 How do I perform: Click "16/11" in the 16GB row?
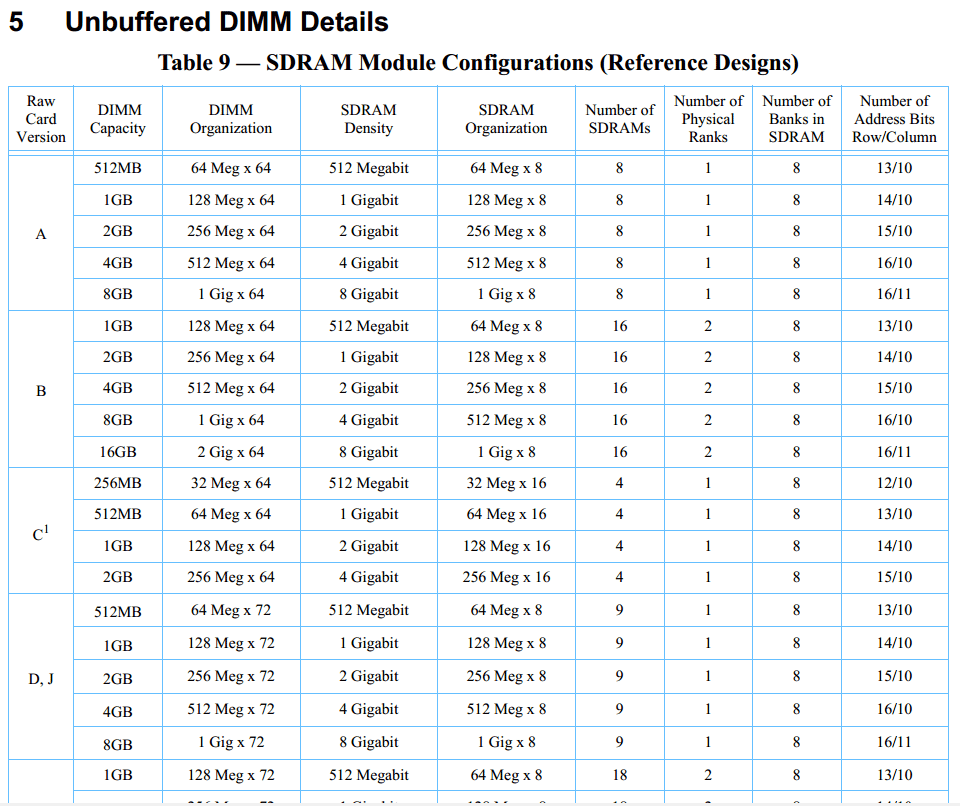[x=894, y=452]
